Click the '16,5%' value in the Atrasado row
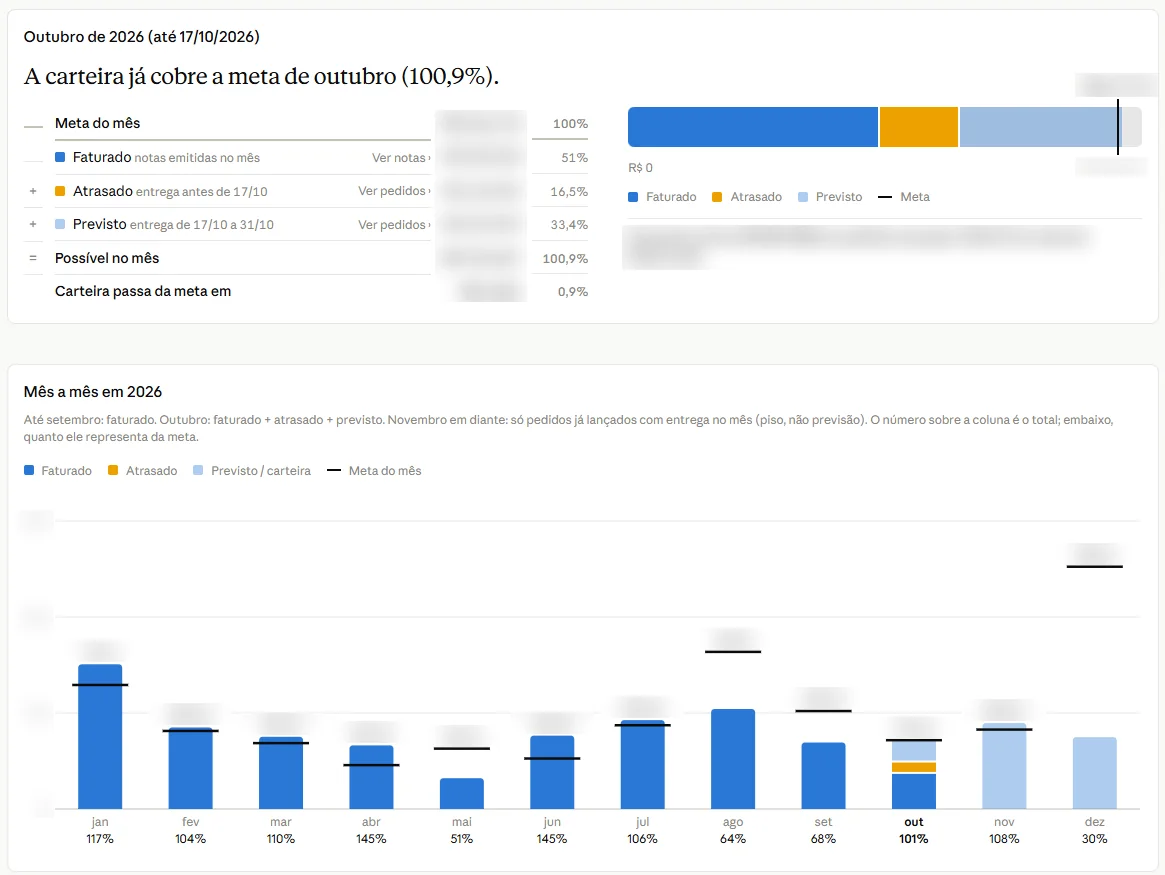The width and height of the screenshot is (1165, 875). (x=569, y=192)
